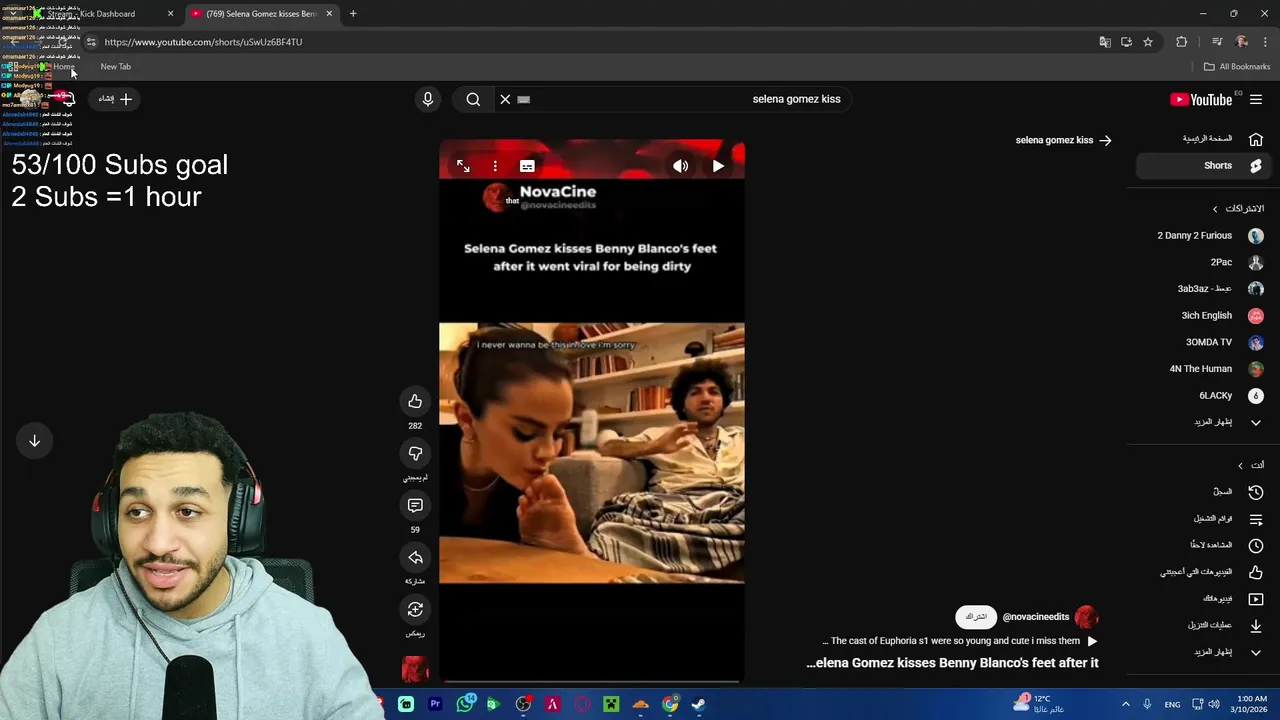
Task: Open the short's three-dot more options
Action: (495, 166)
